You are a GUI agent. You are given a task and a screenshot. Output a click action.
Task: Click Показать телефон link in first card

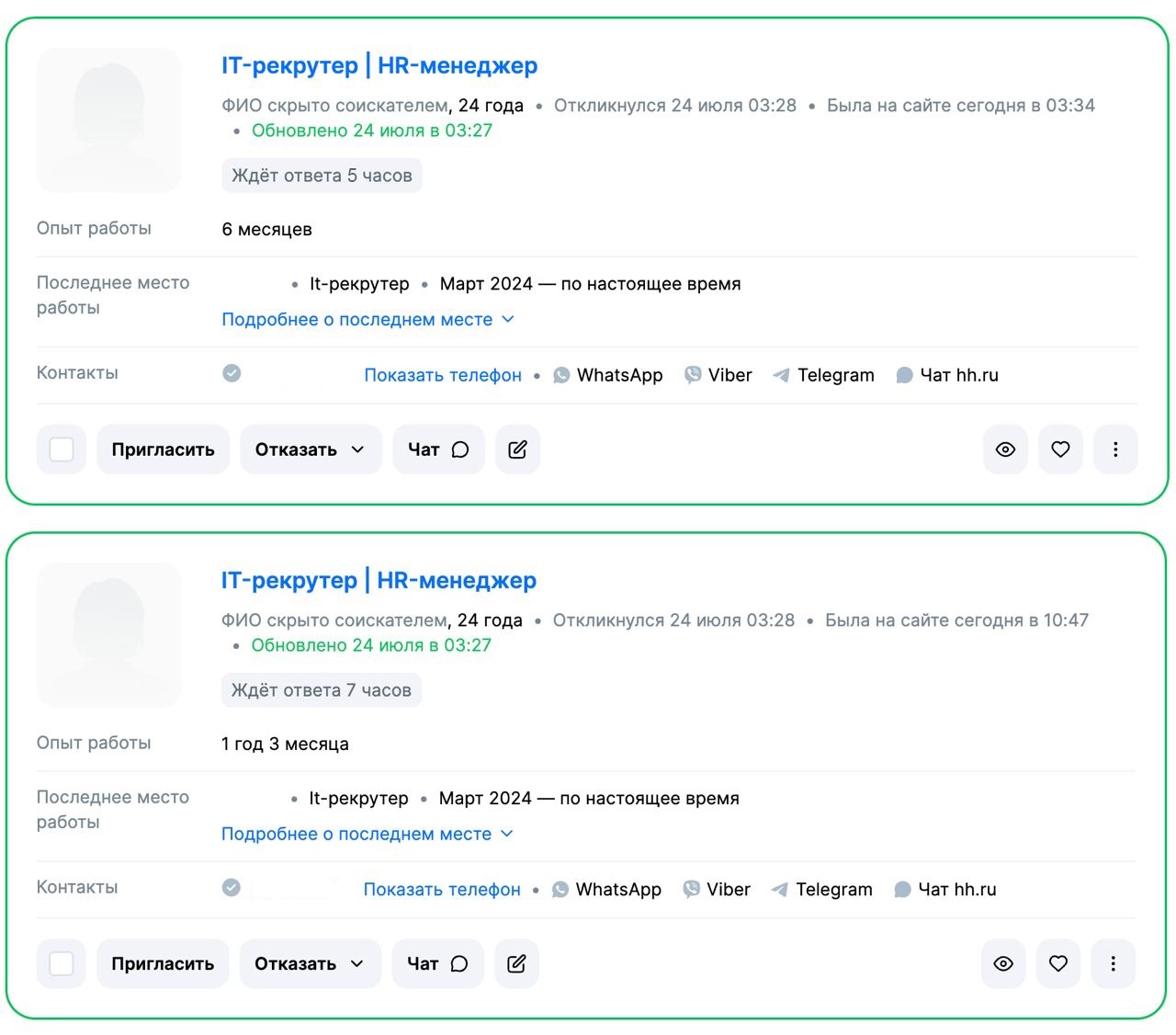[443, 375]
